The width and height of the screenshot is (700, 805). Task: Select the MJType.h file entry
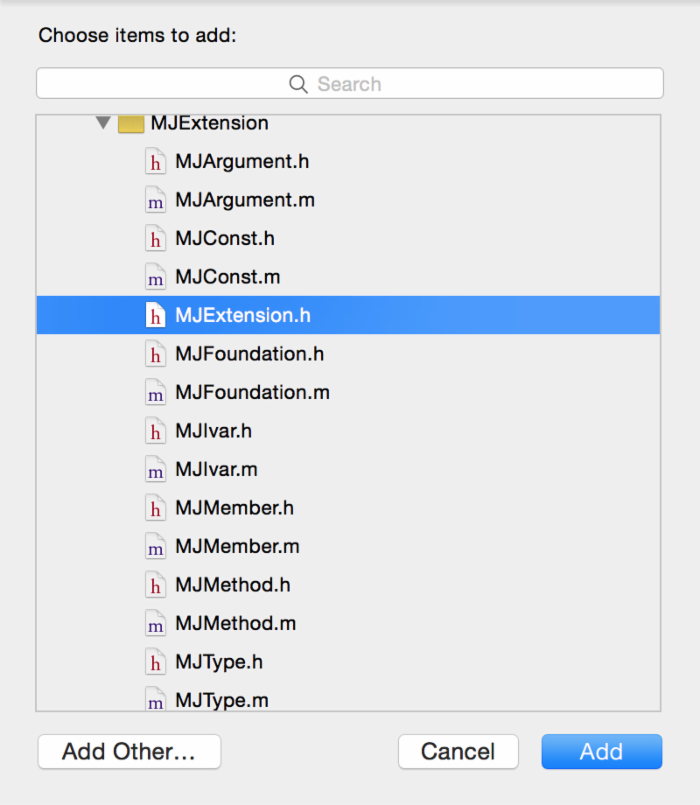(218, 662)
